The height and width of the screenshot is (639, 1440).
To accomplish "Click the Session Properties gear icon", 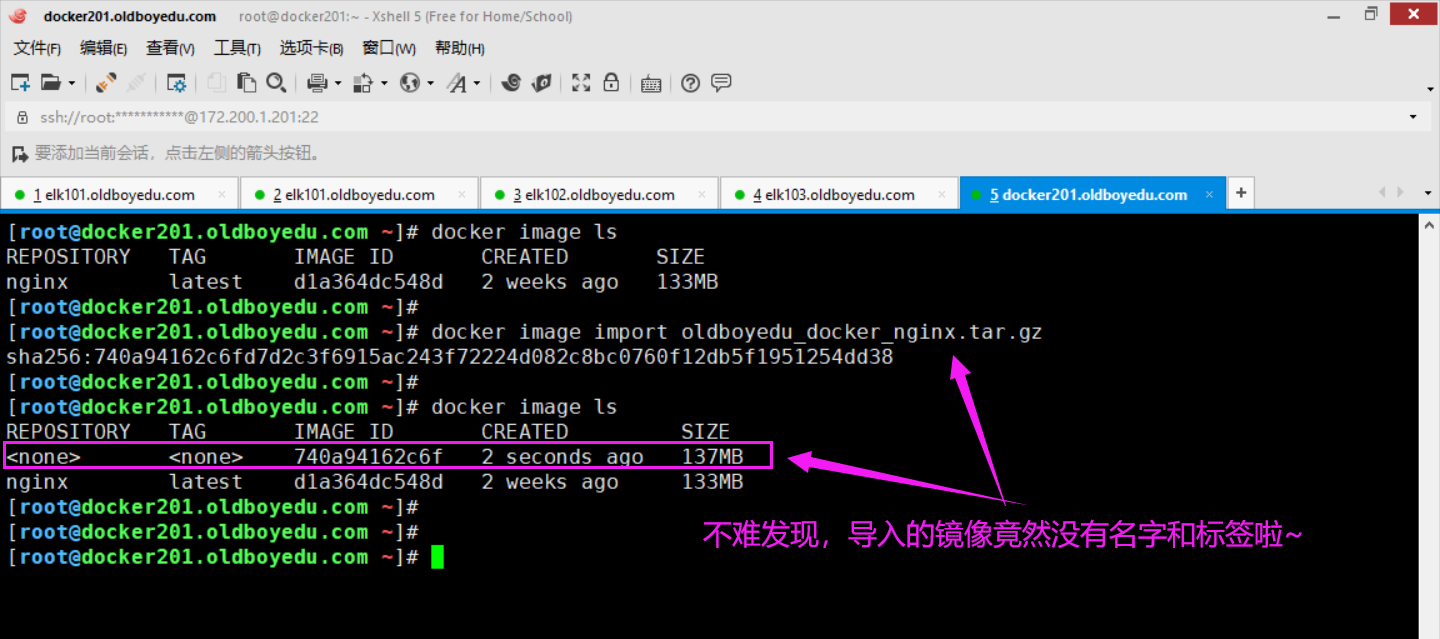I will click(177, 83).
